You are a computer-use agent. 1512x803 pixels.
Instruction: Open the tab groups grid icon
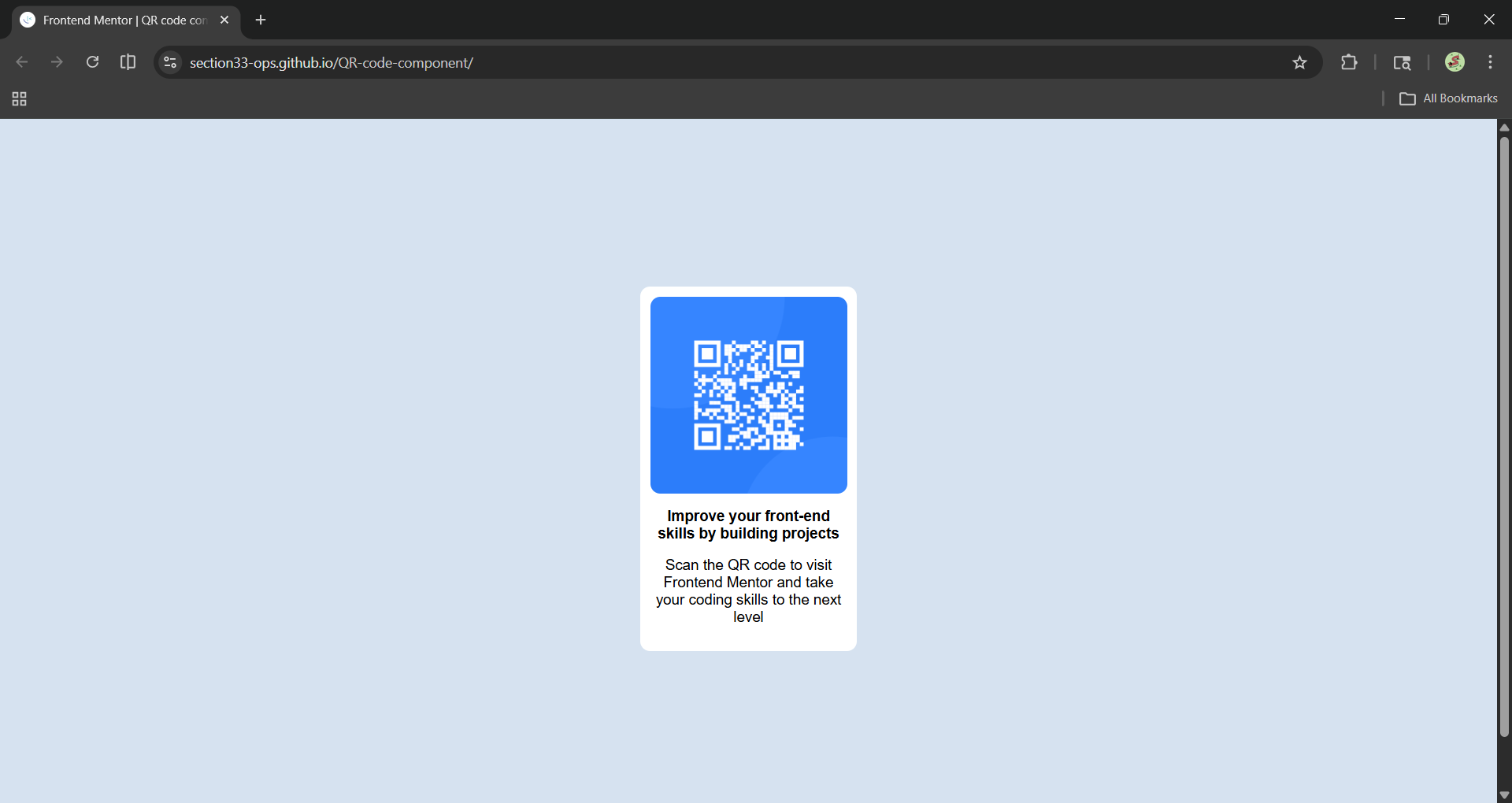pyautogui.click(x=19, y=98)
